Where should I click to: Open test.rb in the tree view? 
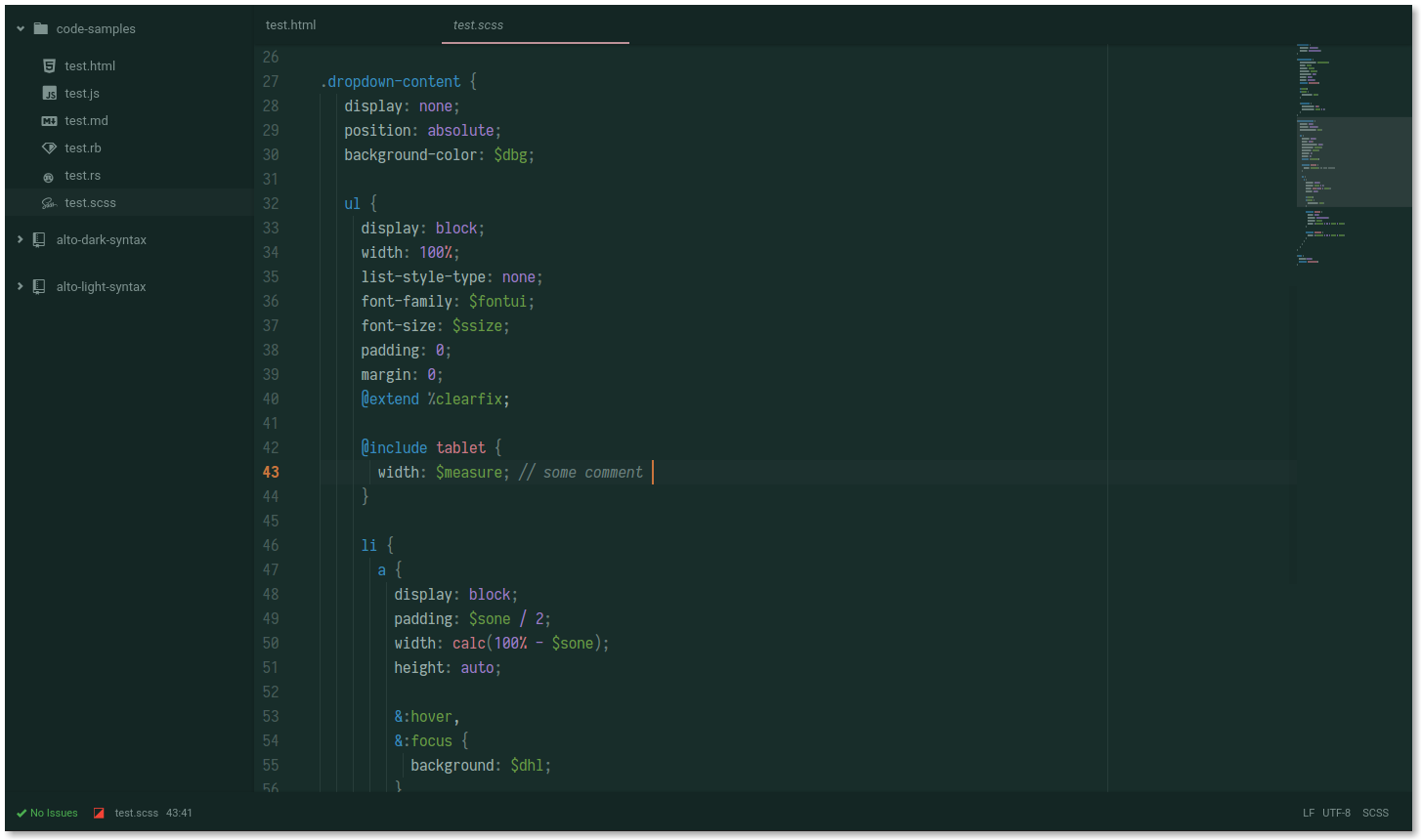[83, 147]
